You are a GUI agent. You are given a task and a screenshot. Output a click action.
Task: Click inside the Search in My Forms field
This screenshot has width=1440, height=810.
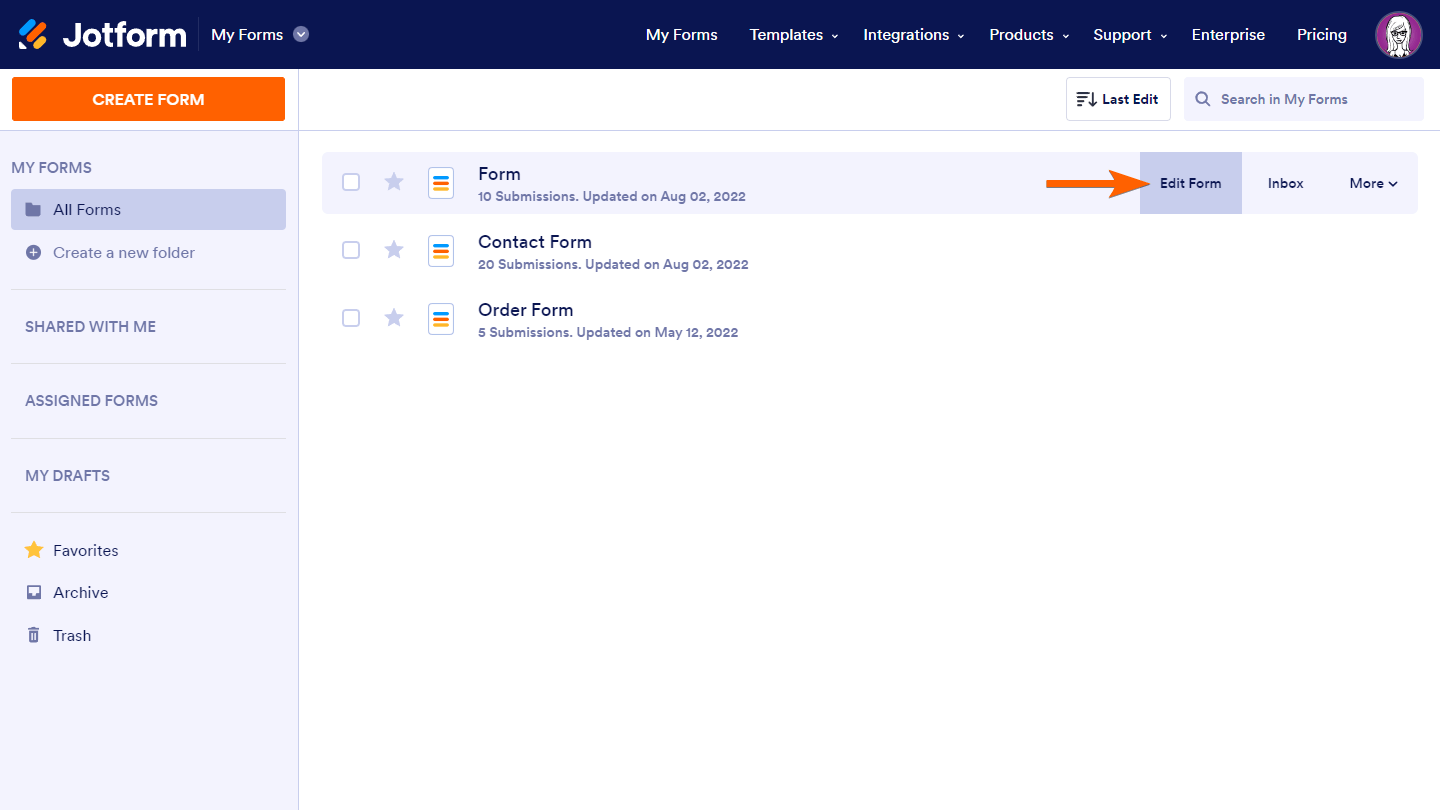click(1304, 99)
